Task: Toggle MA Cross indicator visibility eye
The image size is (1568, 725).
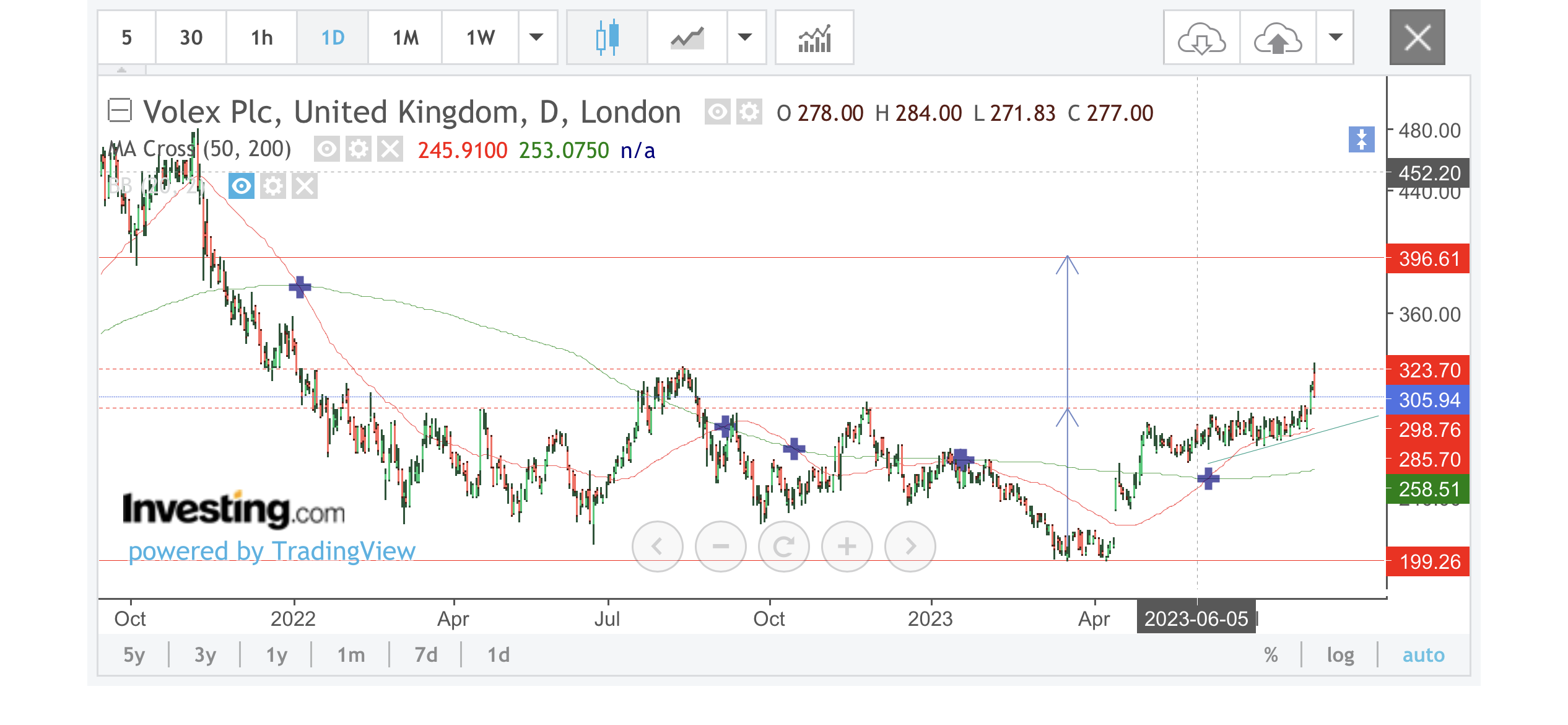Action: (326, 149)
